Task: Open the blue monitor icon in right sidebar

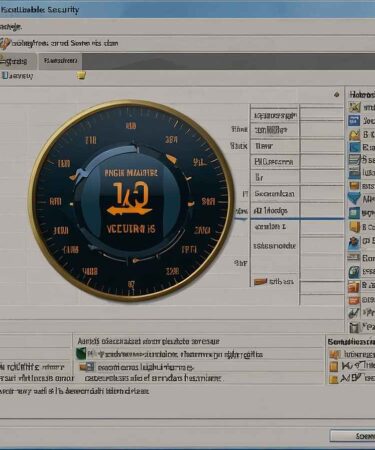Action: (x=354, y=172)
